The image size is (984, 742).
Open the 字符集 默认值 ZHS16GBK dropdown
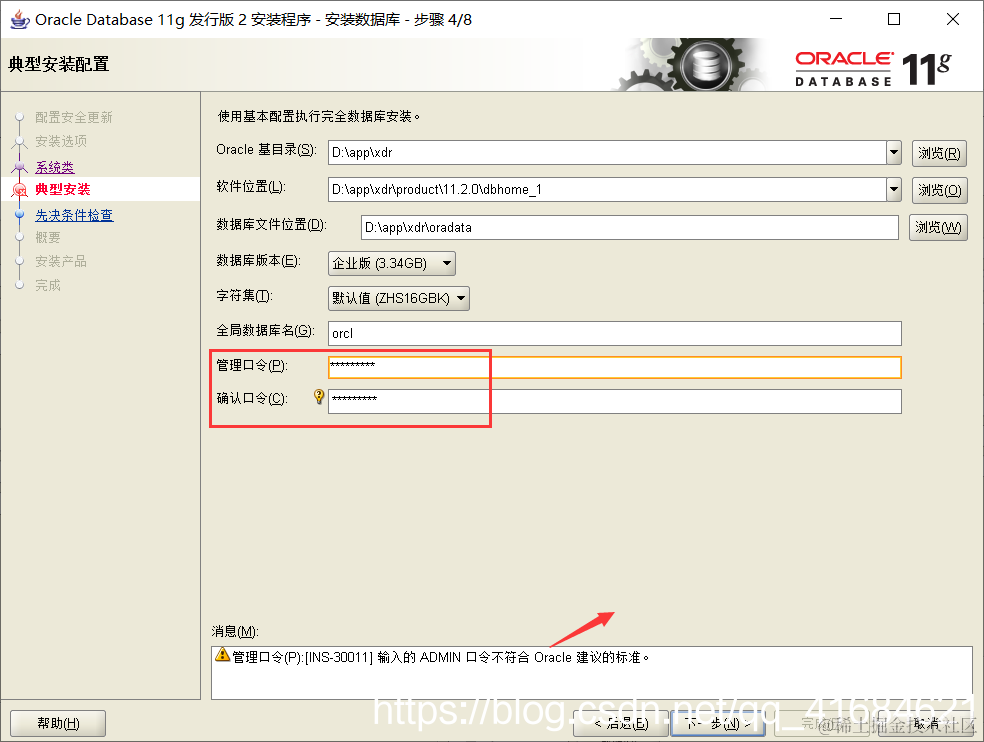[x=398, y=299]
